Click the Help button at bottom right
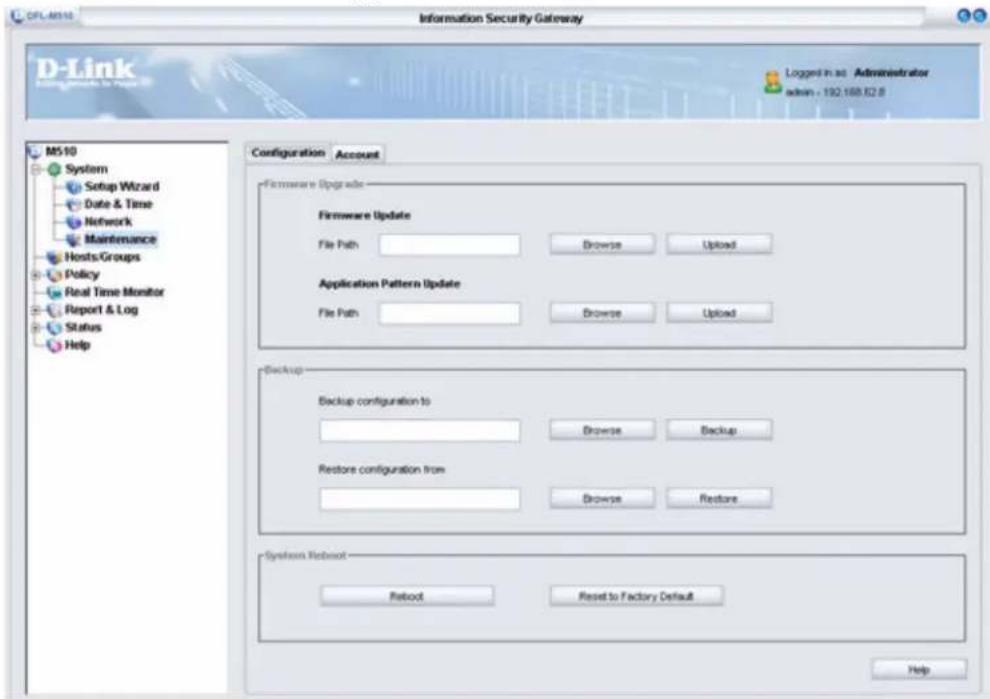 (919, 670)
